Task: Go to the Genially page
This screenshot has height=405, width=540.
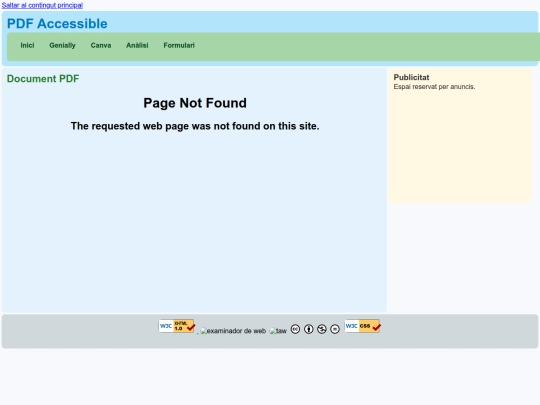Action: [62, 45]
